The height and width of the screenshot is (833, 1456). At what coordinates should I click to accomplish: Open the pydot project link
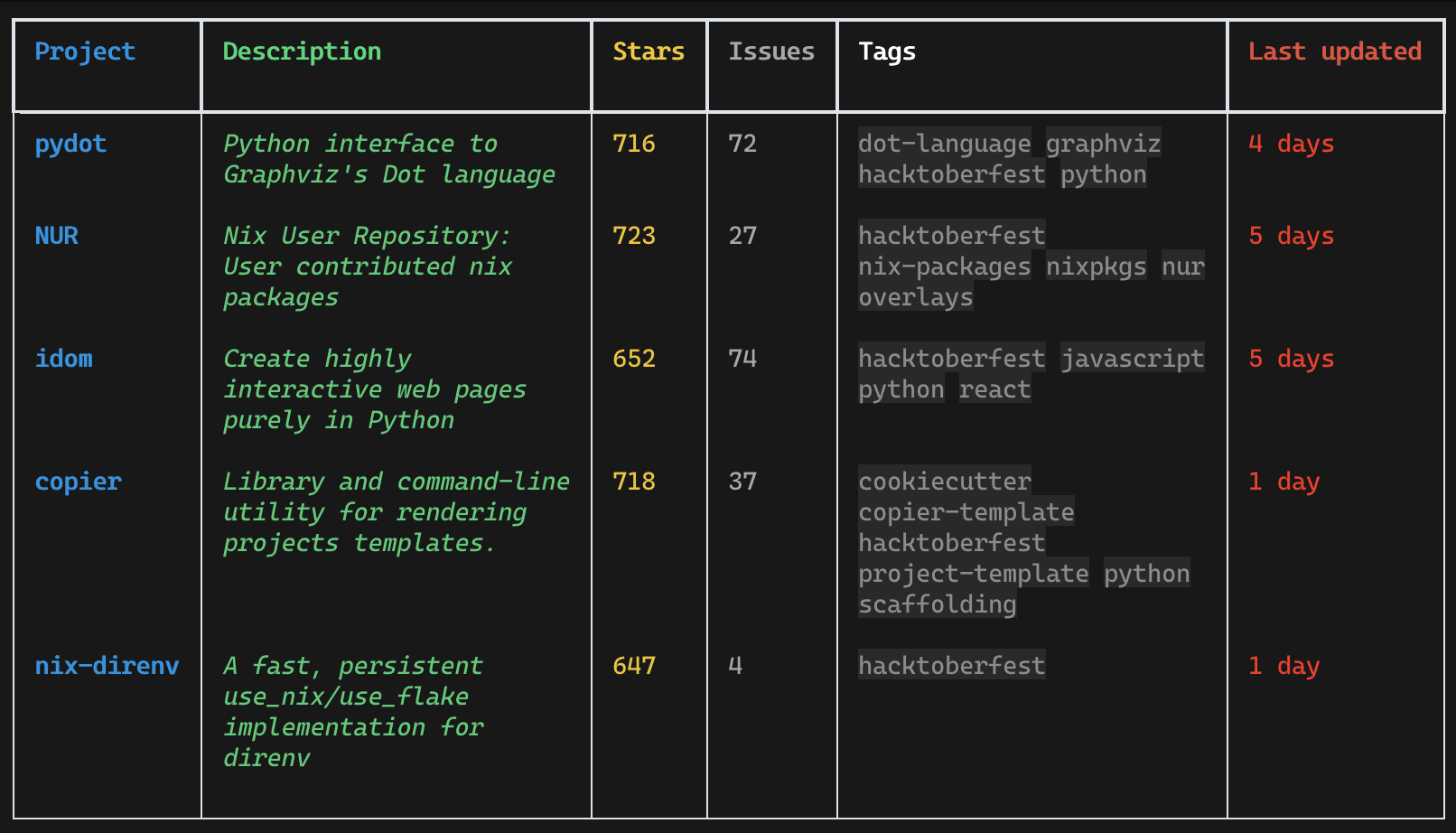coord(70,144)
